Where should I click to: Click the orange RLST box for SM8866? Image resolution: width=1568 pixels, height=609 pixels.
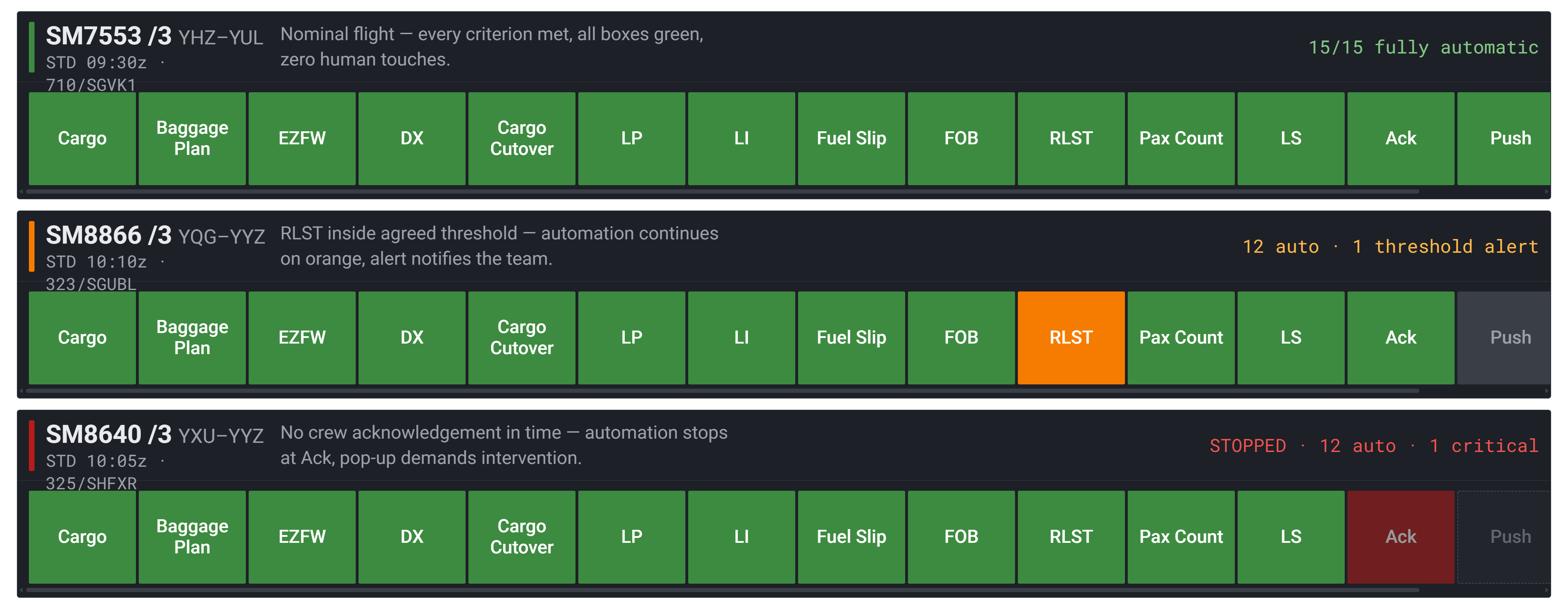[1071, 338]
